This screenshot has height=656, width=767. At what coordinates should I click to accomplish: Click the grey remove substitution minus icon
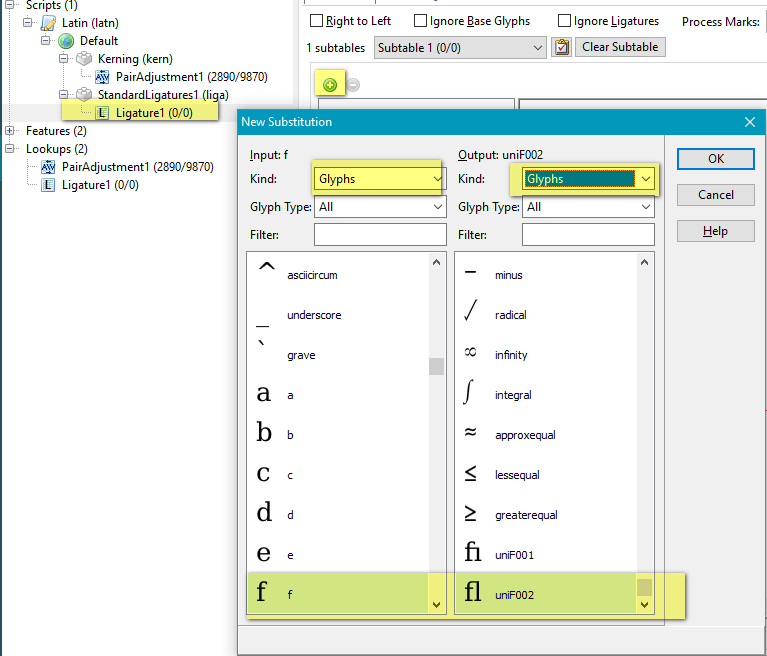click(x=353, y=85)
